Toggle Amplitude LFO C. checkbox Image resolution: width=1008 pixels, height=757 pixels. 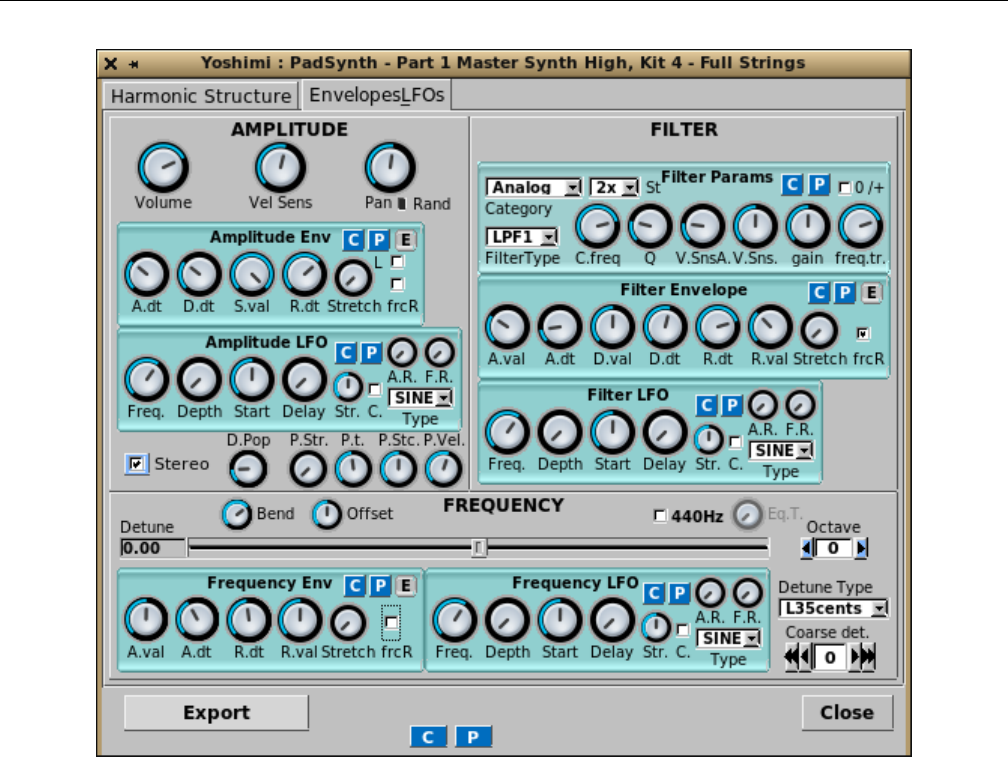pyautogui.click(x=375, y=389)
